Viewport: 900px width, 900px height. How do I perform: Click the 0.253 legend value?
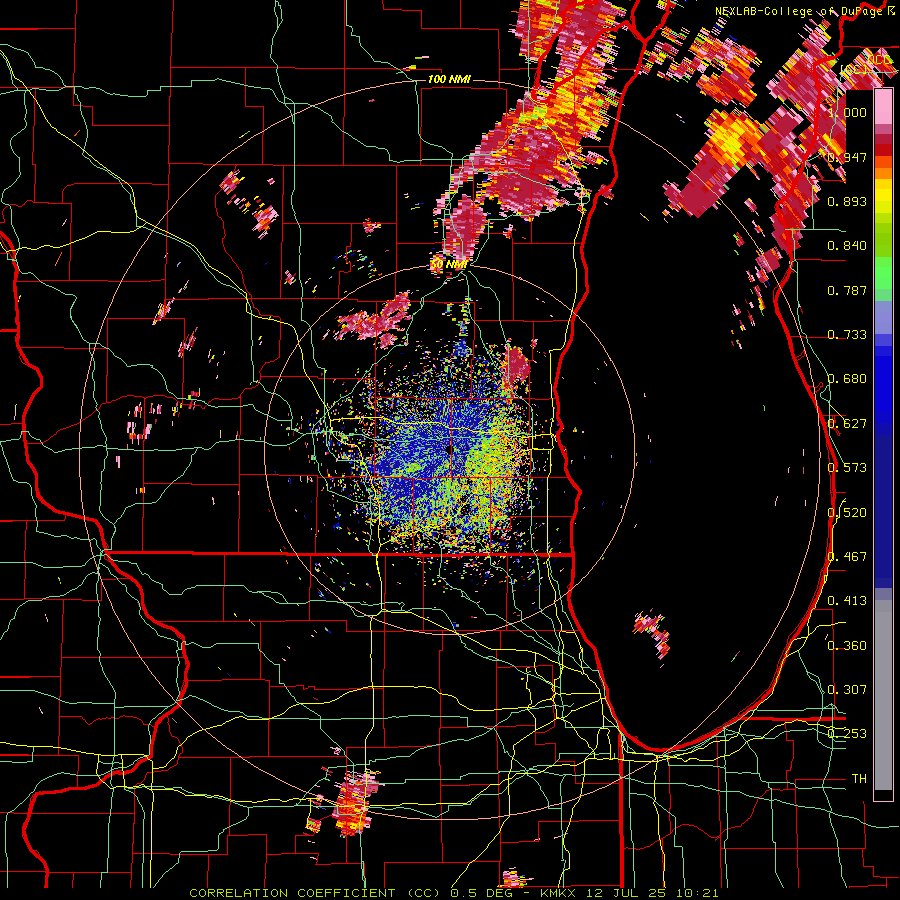[847, 734]
